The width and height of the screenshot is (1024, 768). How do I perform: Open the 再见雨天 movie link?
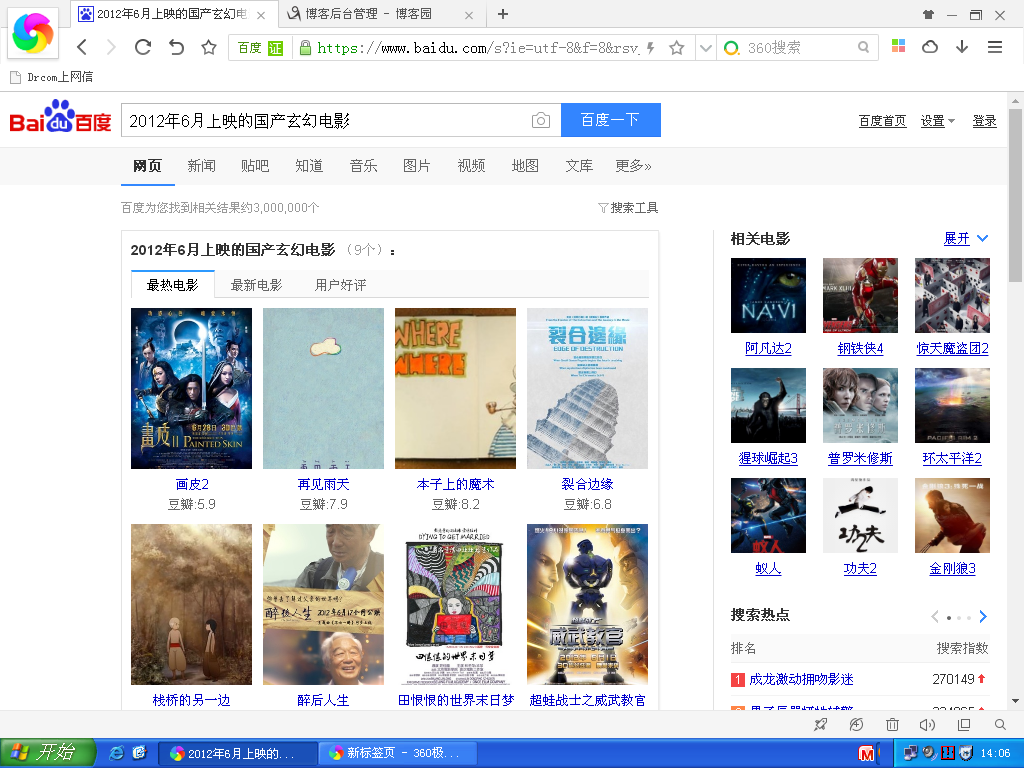[323, 484]
